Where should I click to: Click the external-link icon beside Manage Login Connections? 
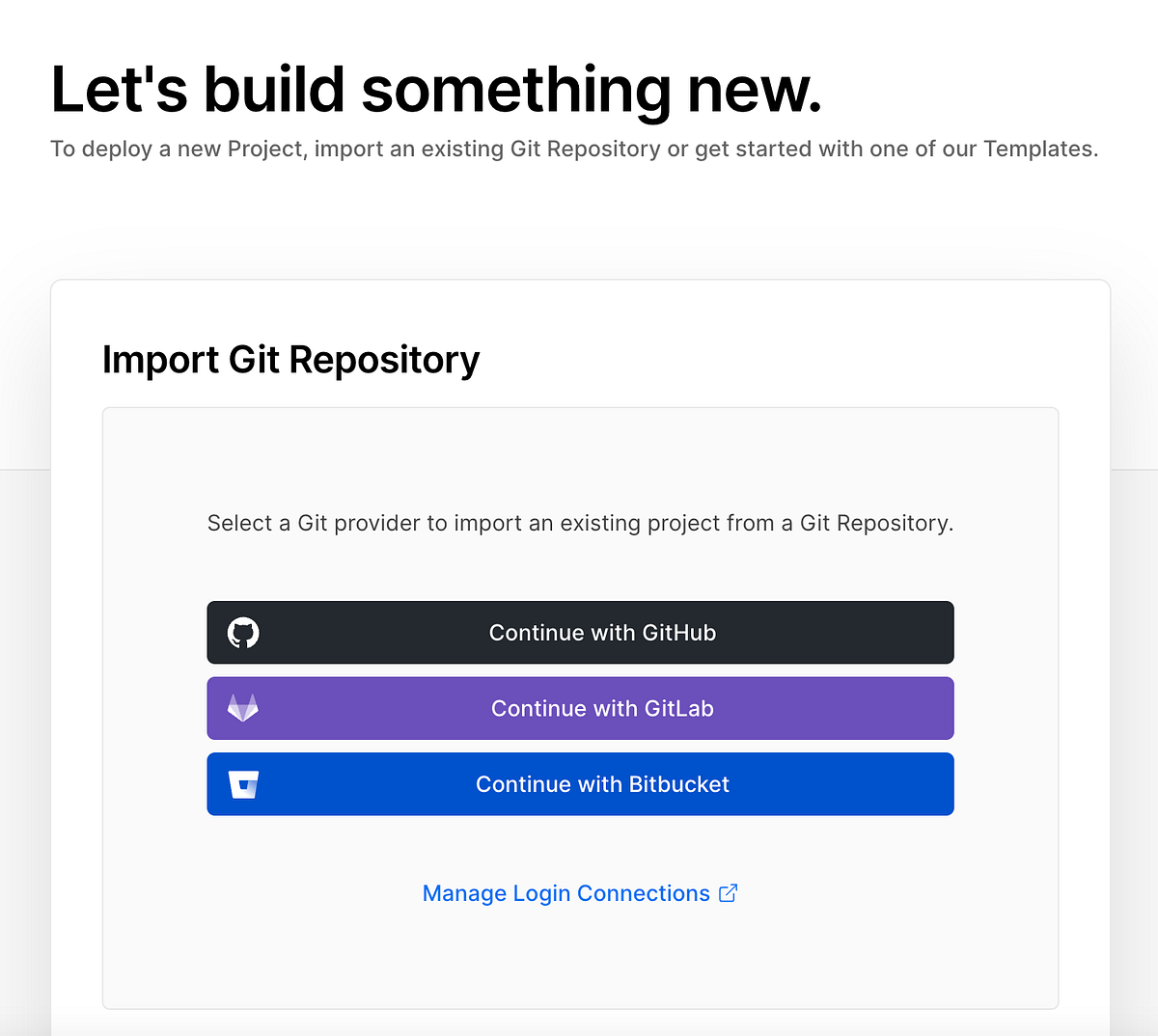[x=728, y=892]
